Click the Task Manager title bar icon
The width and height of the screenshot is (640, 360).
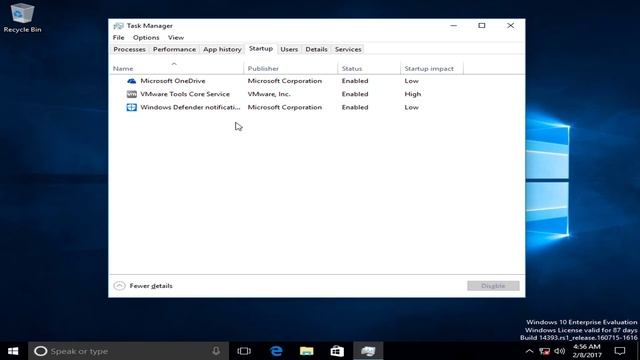click(x=118, y=26)
